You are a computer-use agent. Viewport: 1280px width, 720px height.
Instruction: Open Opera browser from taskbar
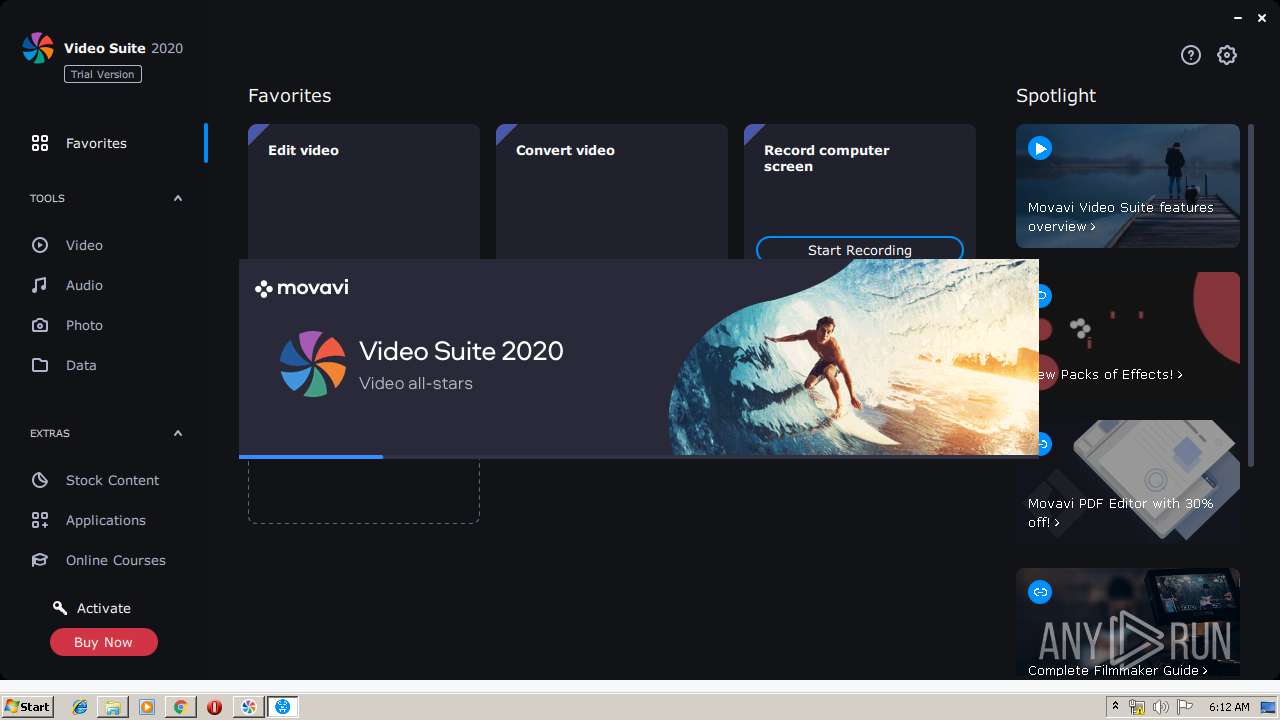(214, 707)
